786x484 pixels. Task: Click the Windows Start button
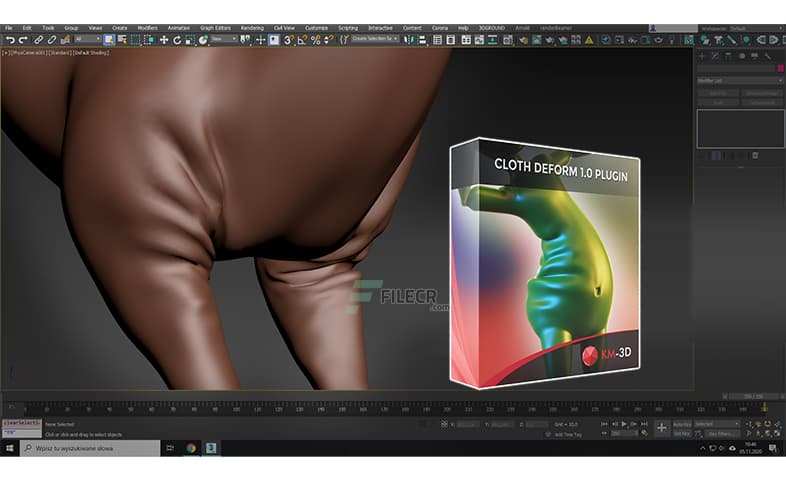10,448
